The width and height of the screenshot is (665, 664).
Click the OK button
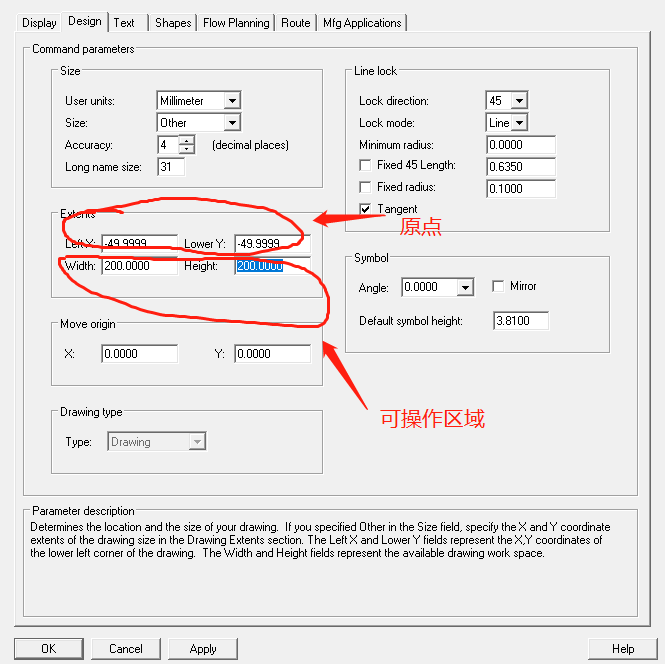[49, 648]
